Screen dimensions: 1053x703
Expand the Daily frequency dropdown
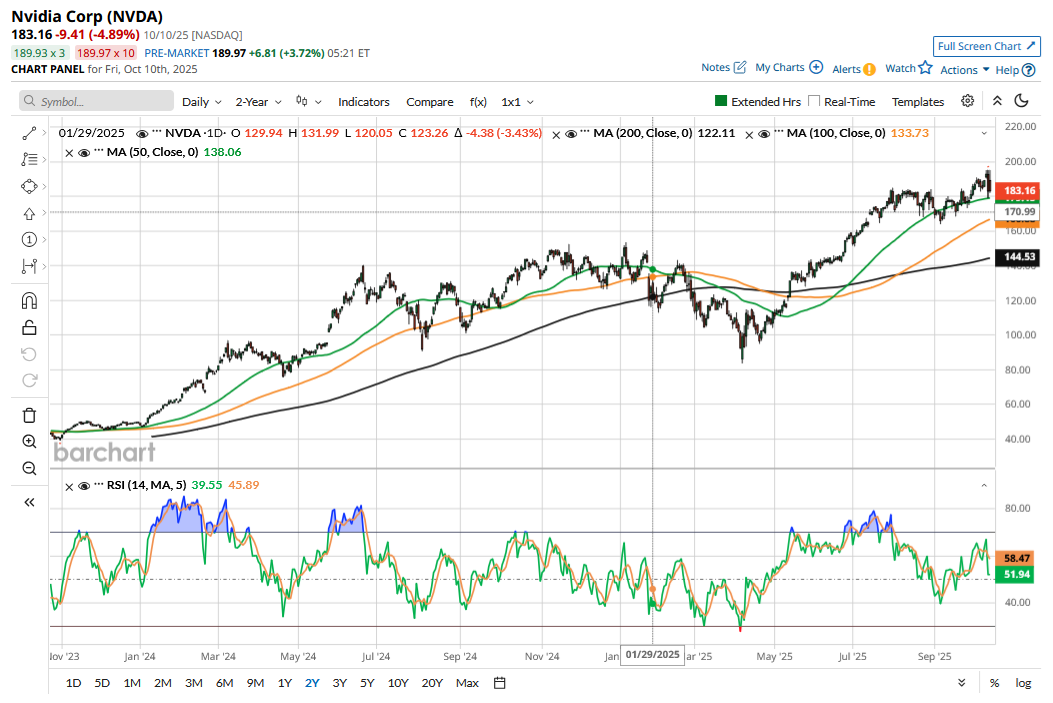pos(202,102)
